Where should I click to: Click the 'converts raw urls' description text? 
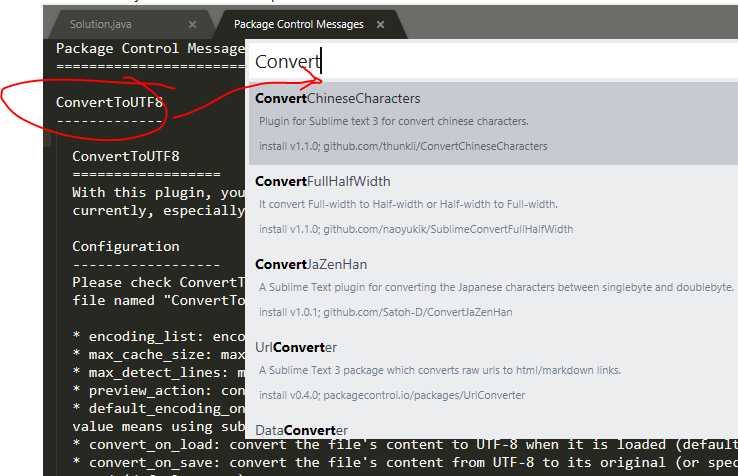pyautogui.click(x=440, y=370)
